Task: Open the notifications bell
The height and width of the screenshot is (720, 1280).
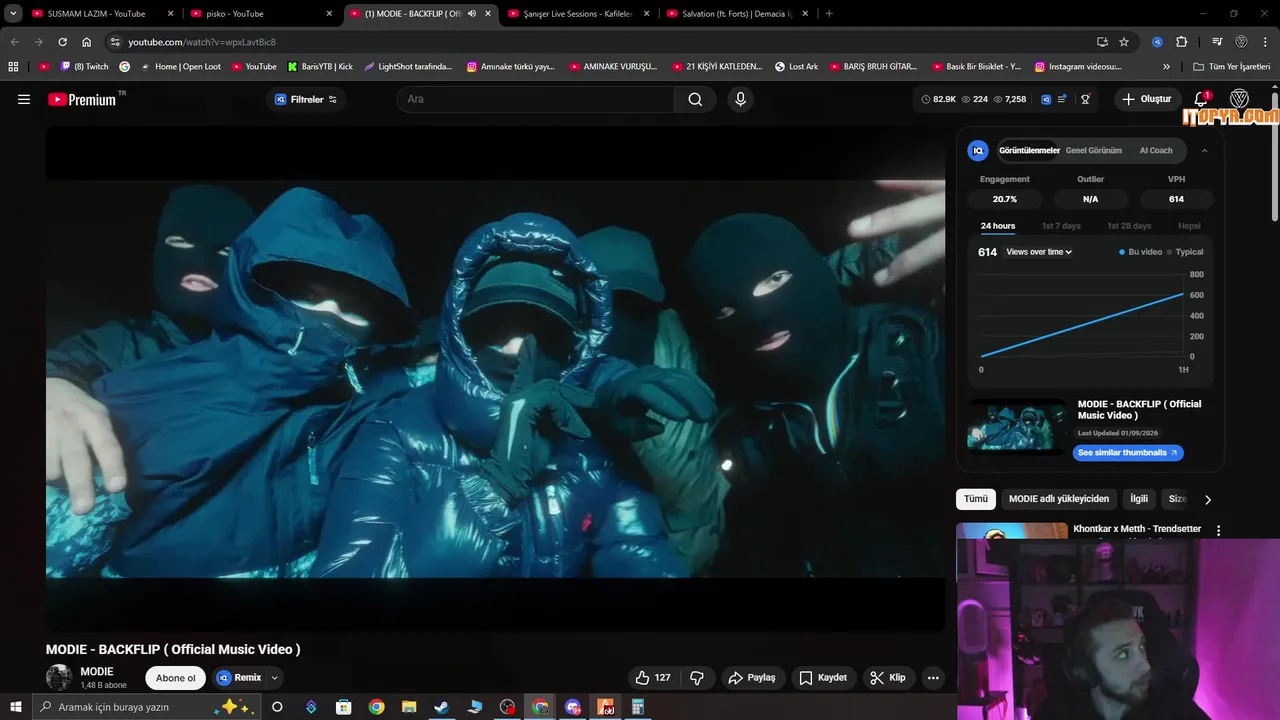Action: (1201, 99)
